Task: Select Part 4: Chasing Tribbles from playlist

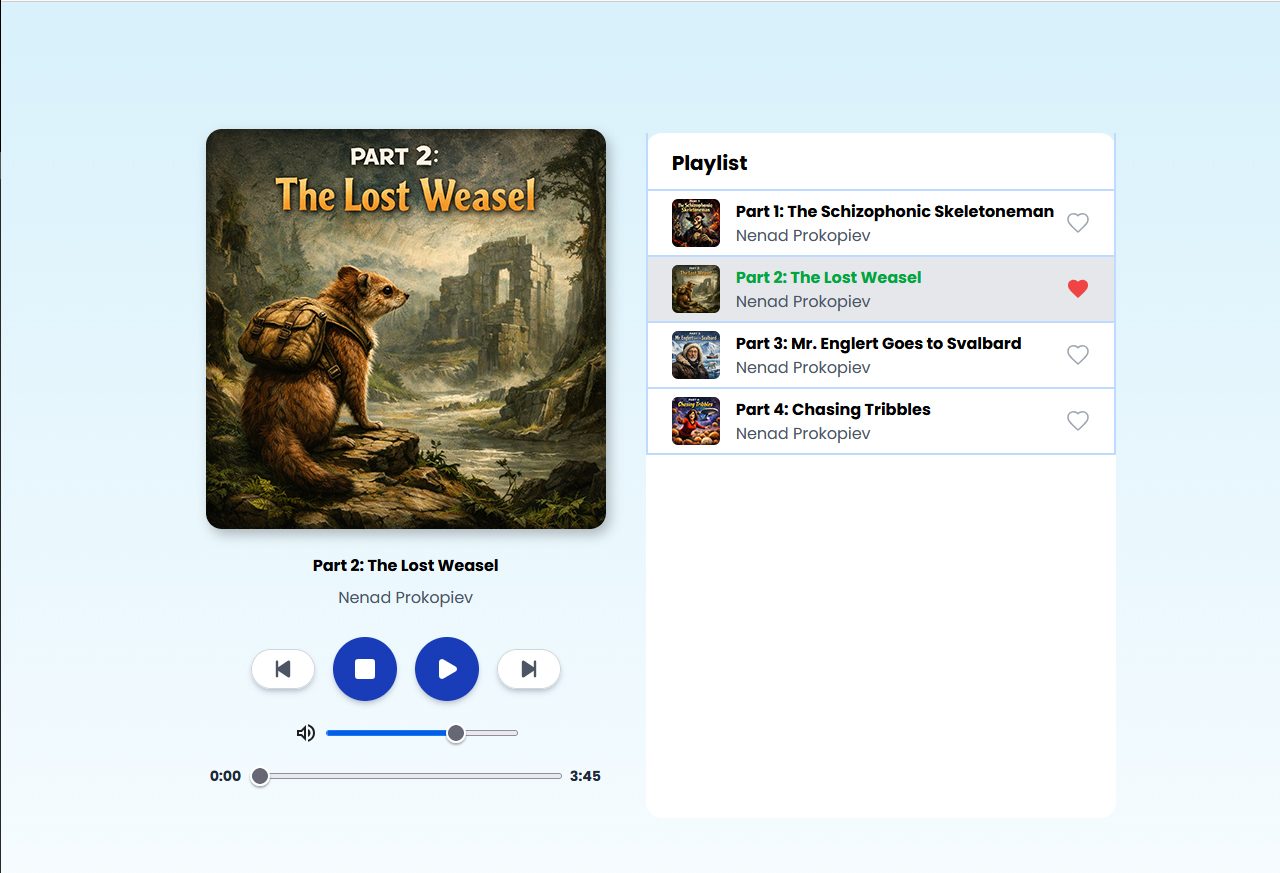Action: click(x=832, y=409)
